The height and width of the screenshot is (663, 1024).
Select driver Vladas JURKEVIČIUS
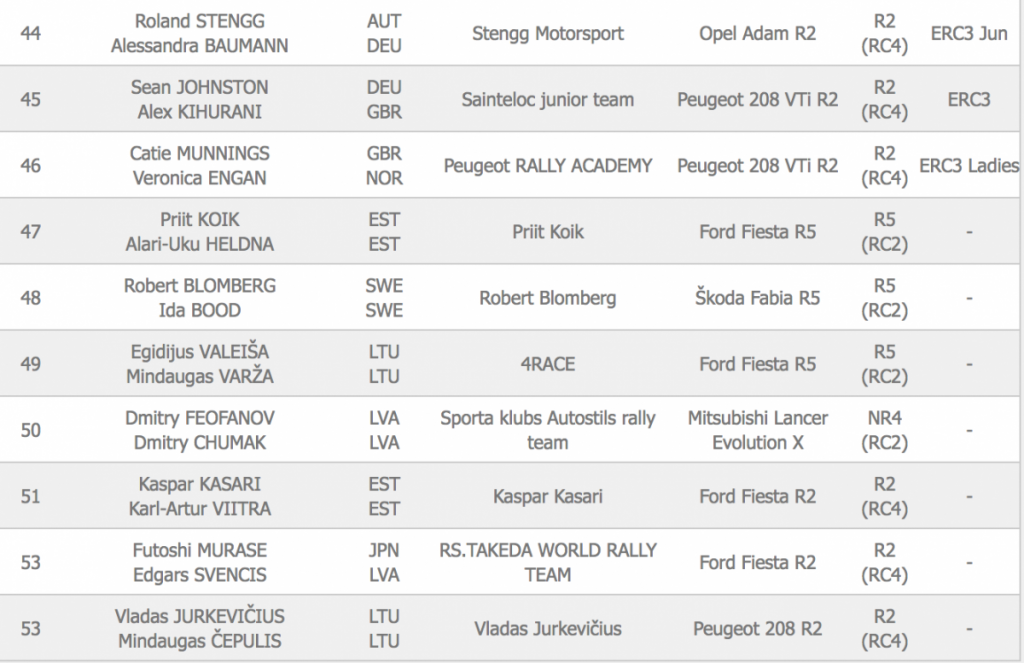pos(199,616)
